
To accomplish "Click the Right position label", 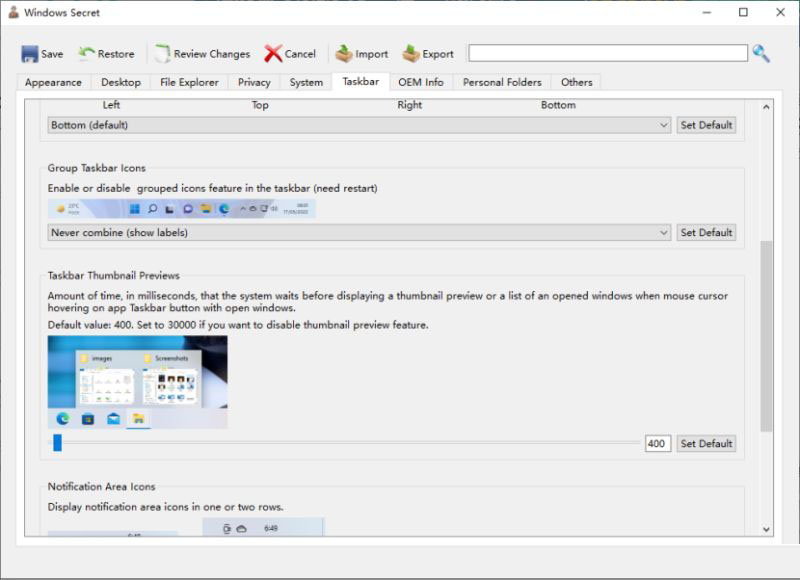I will click(410, 105).
